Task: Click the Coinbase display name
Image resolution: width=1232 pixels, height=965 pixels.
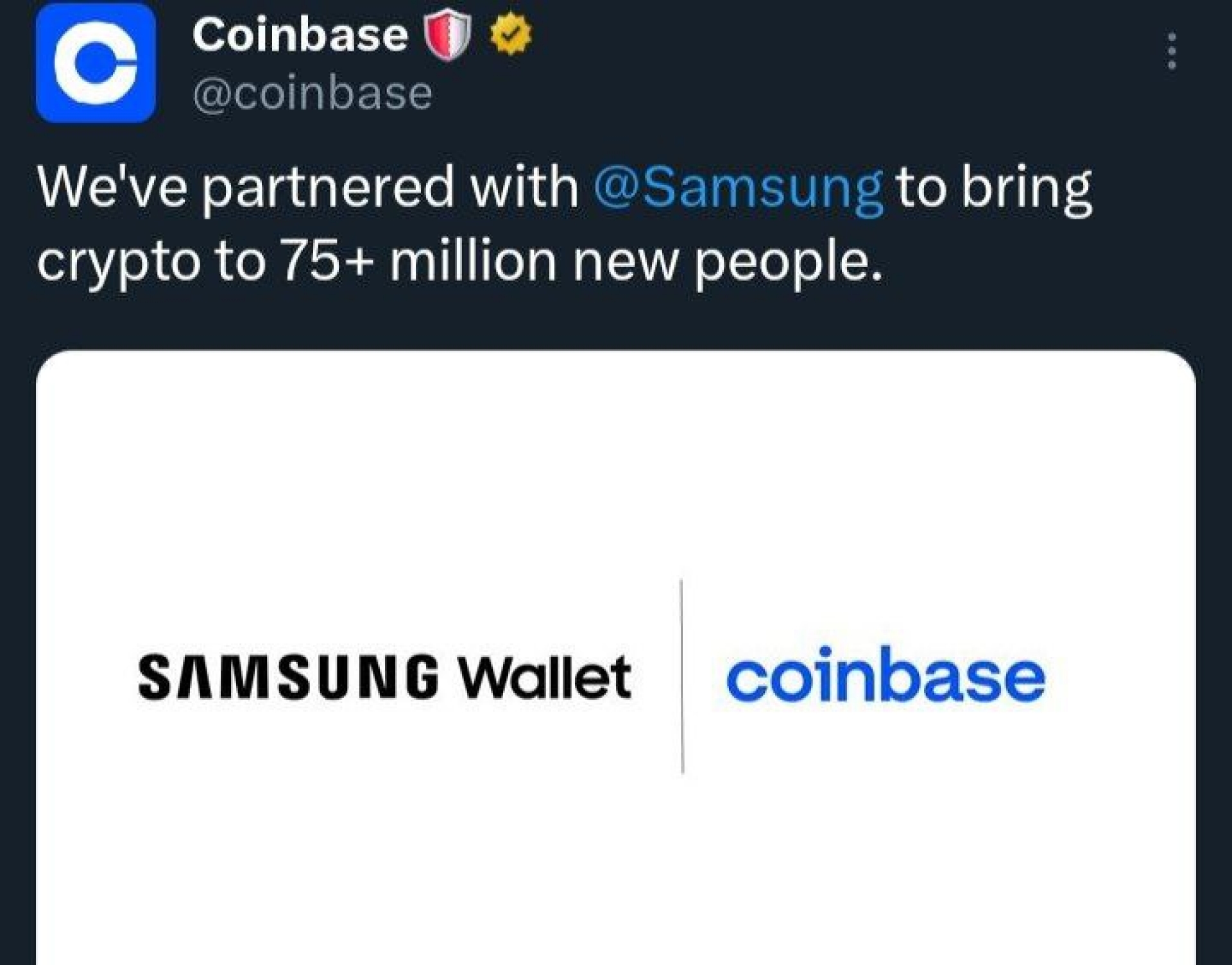Action: tap(300, 35)
